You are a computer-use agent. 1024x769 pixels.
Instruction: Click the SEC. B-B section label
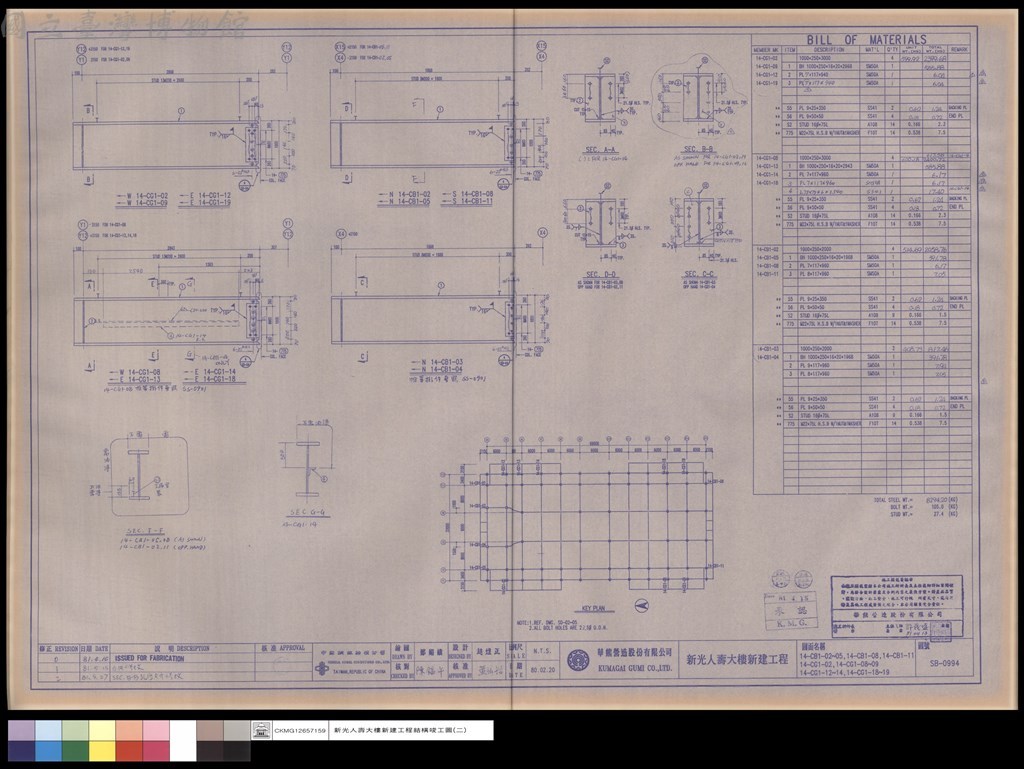pyautogui.click(x=698, y=149)
